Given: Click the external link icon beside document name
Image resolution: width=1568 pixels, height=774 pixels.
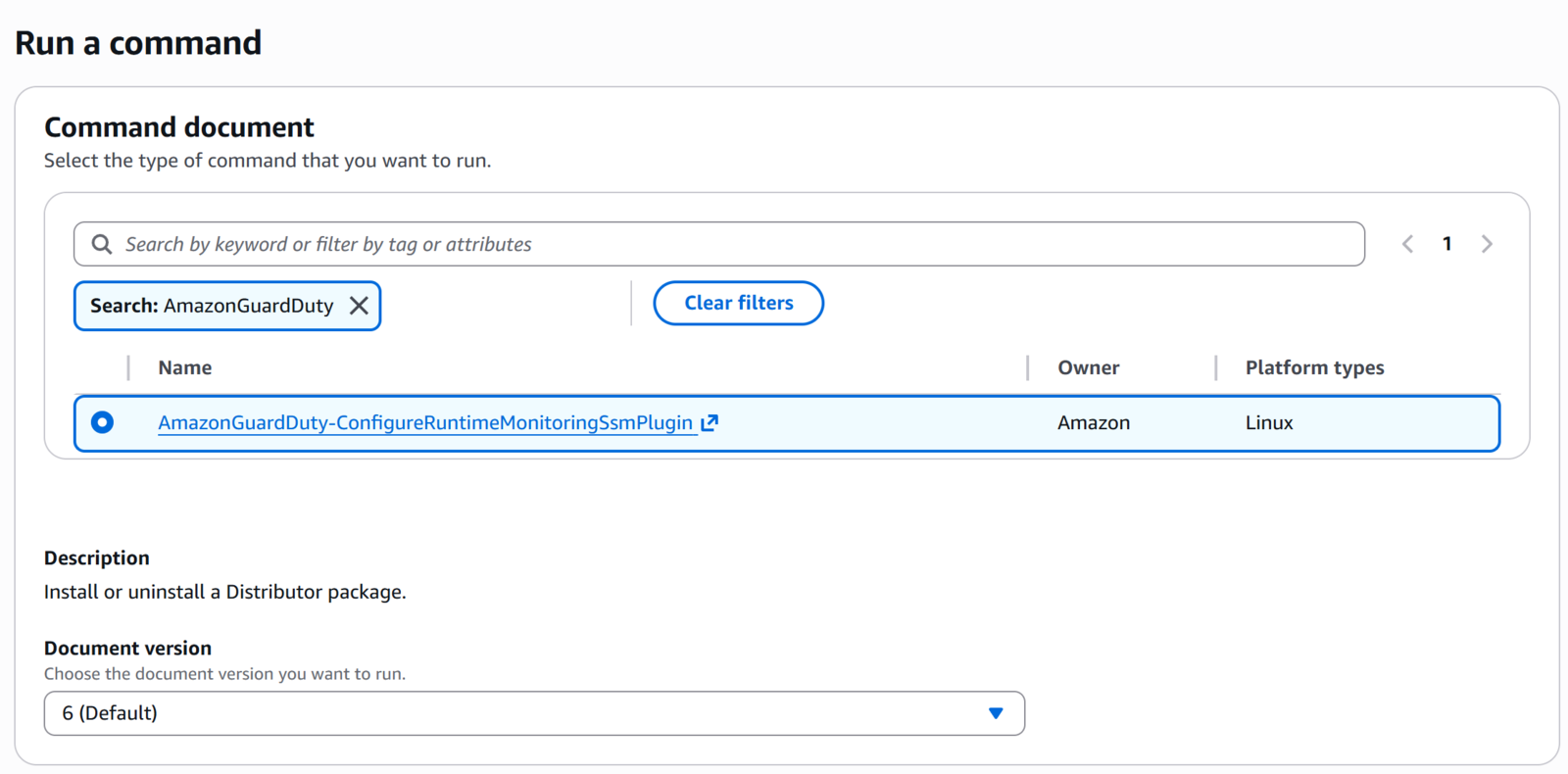Looking at the screenshot, I should coord(710,422).
